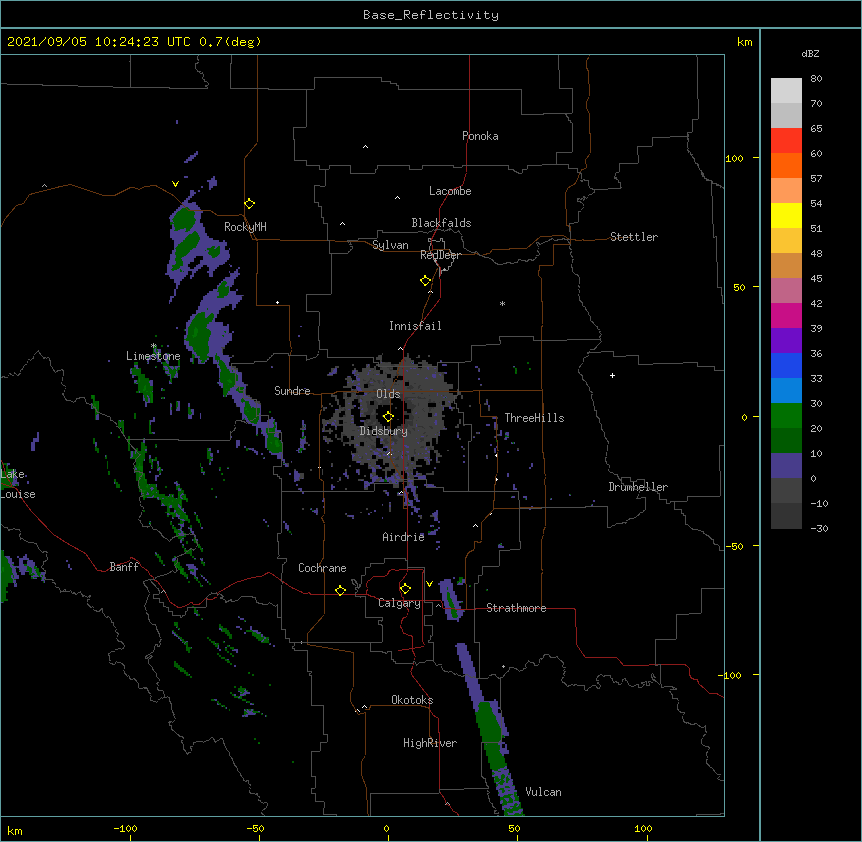Click the Base_Reflectivity title

point(431,15)
